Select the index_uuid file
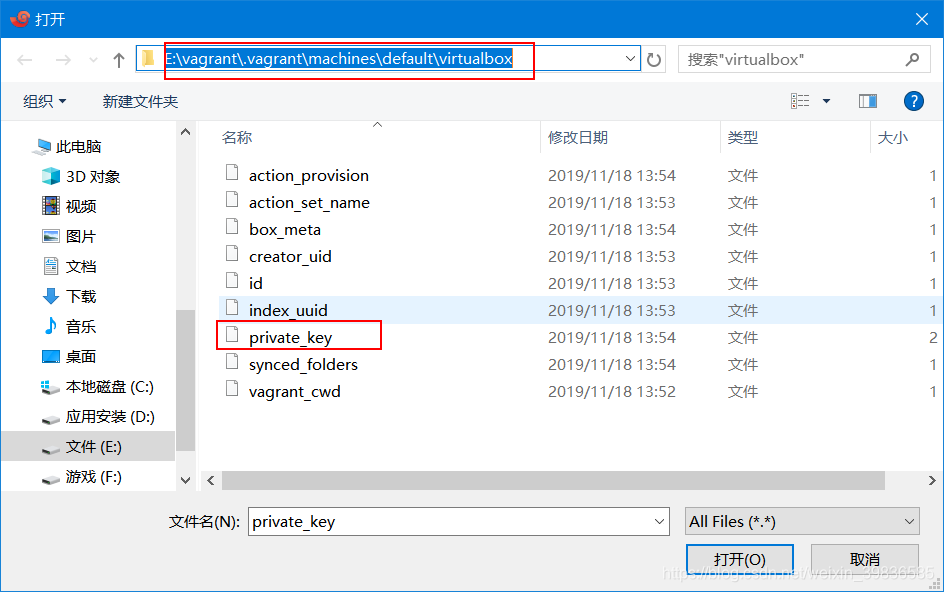 click(x=288, y=311)
